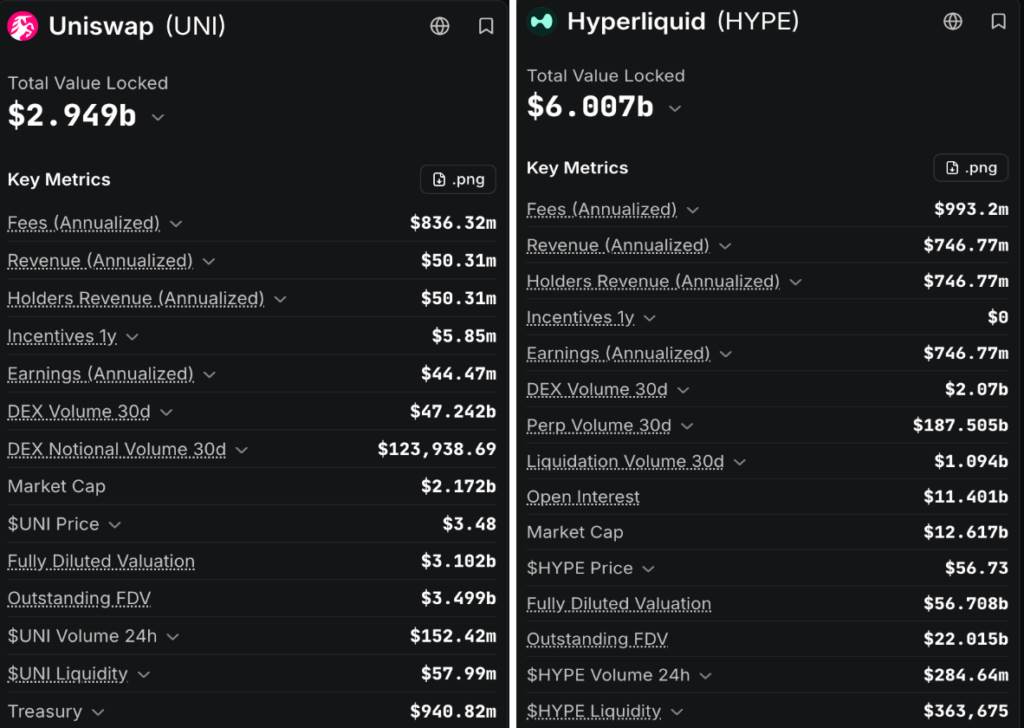Expand Hyperliquid Holders Revenue (Annualized) chevron
Image resolution: width=1024 pixels, height=728 pixels.
(x=795, y=282)
